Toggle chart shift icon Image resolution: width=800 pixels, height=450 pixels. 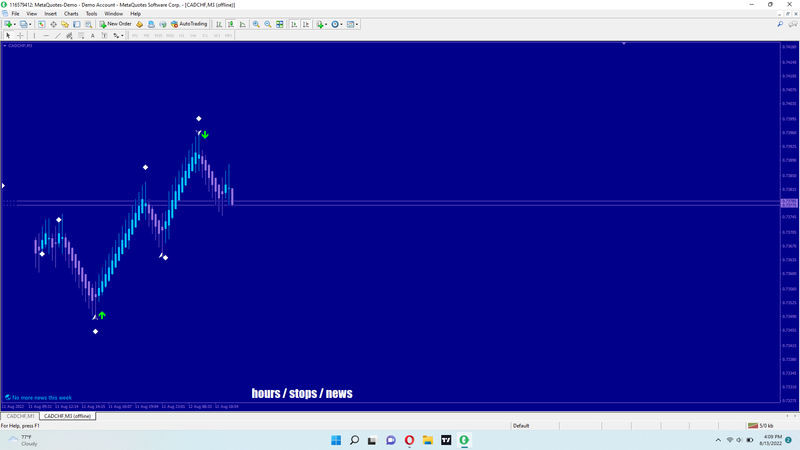(306, 24)
